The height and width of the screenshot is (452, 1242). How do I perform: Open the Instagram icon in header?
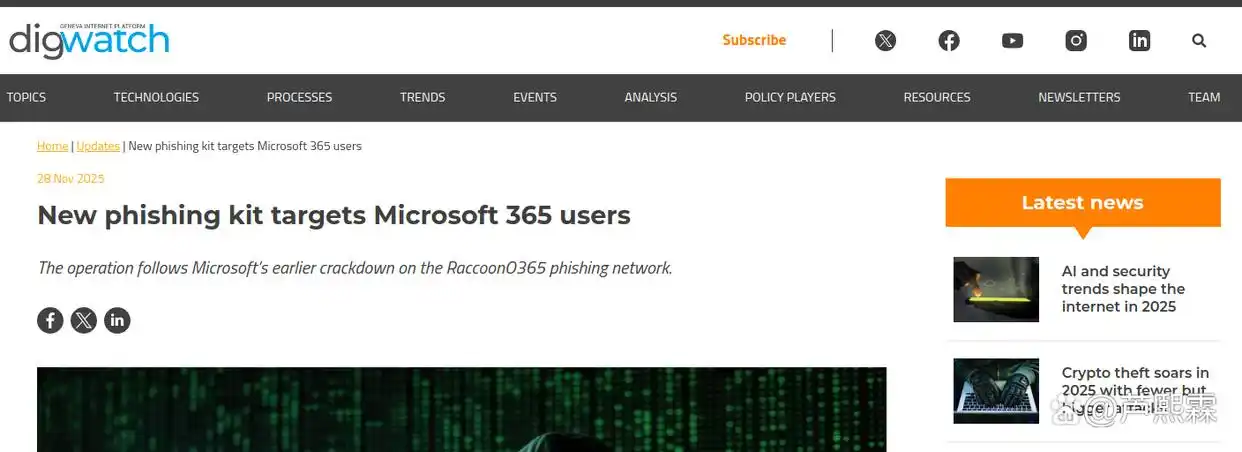pyautogui.click(x=1076, y=41)
